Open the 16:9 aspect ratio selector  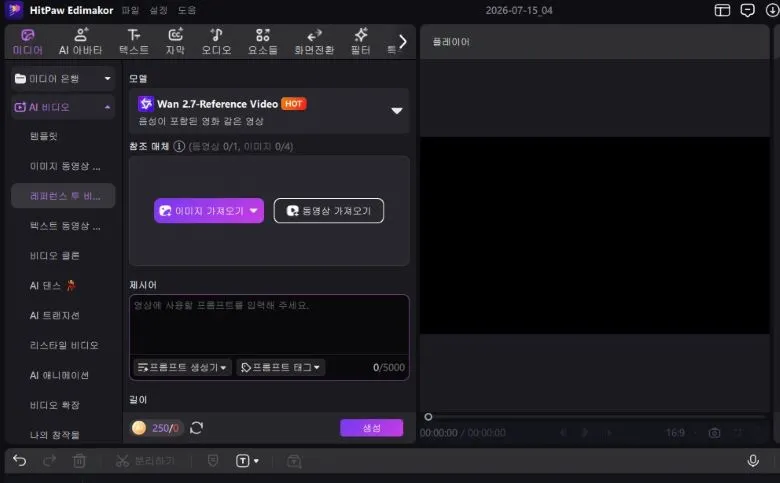[675, 433]
